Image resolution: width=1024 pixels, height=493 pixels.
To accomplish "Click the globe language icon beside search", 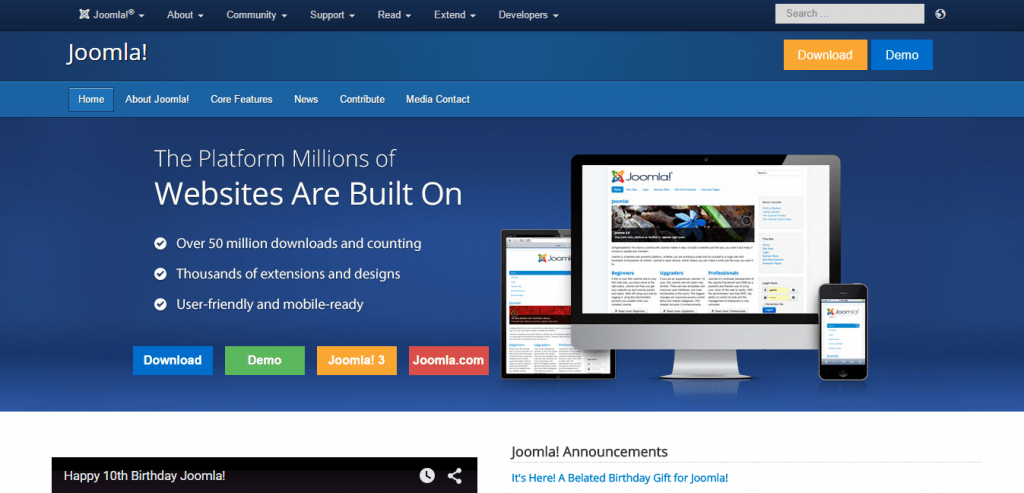I will tap(940, 14).
